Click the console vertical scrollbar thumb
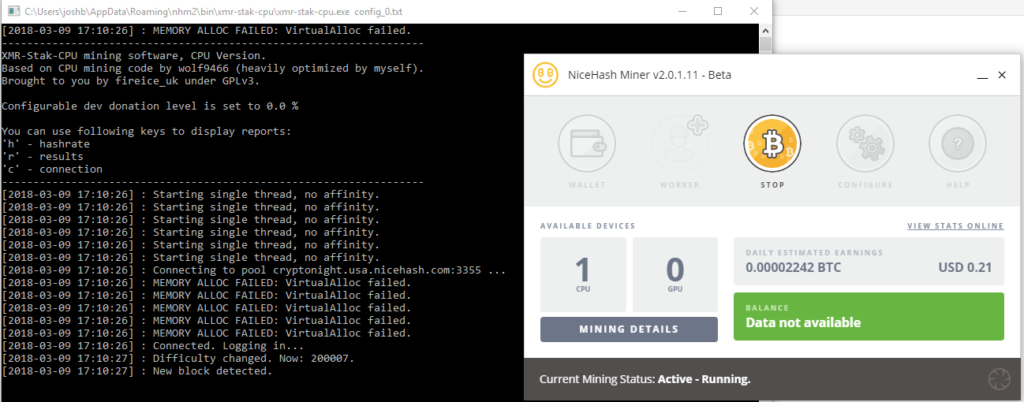Screen dimensions: 1024x402 click(x=765, y=44)
